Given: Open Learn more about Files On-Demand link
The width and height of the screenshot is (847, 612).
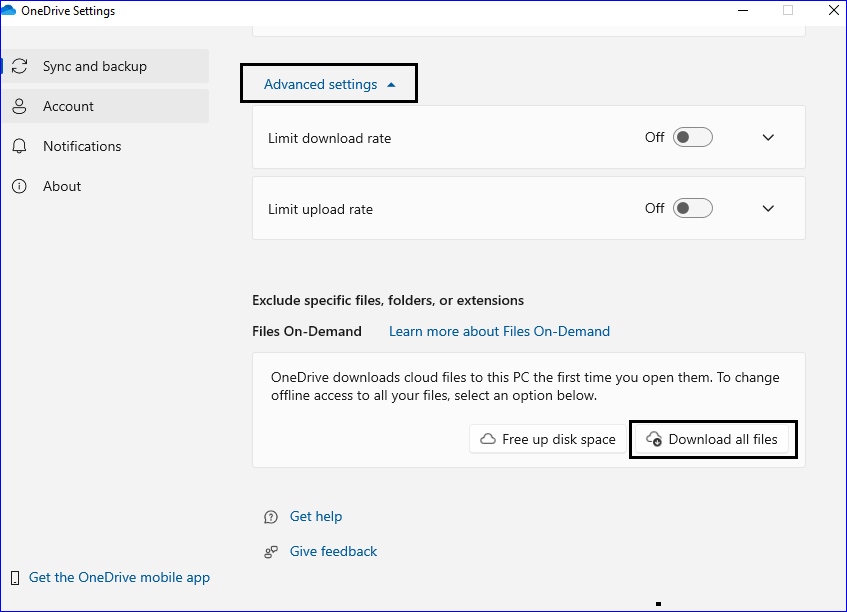Looking at the screenshot, I should click(499, 331).
